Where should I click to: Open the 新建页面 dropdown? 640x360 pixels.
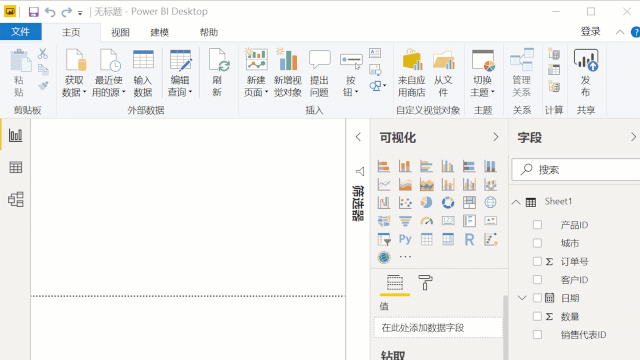[x=256, y=73]
